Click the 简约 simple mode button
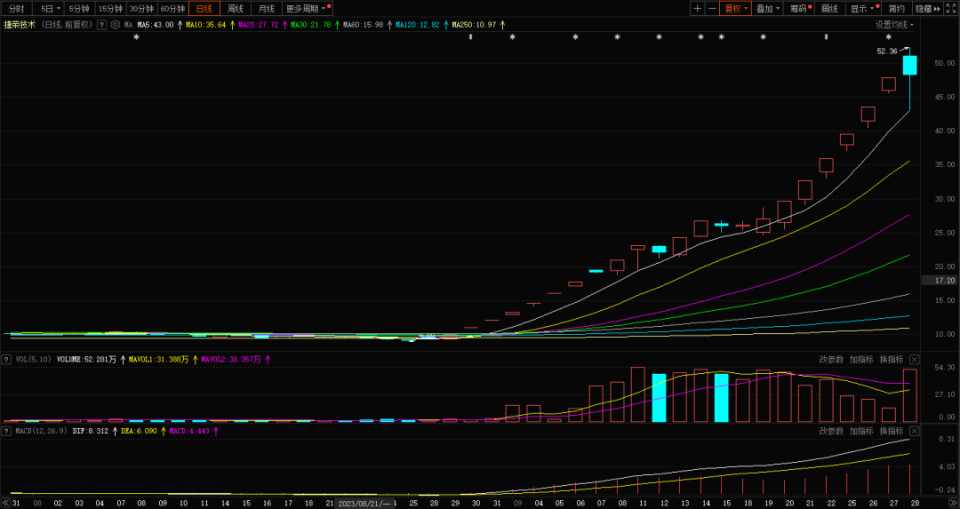 coord(896,9)
